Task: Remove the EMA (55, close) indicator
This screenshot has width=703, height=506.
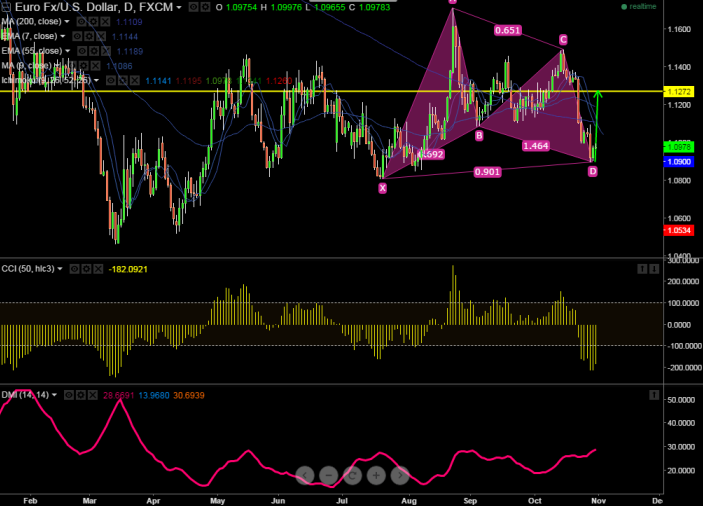Action: click(106, 51)
